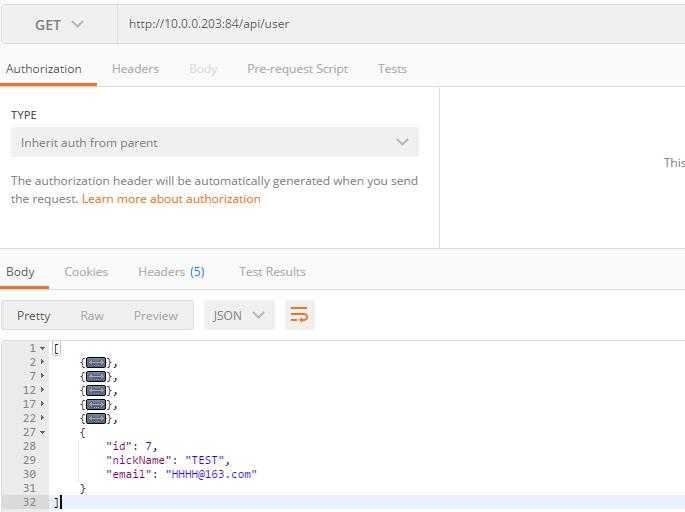Screen dimensions: 685x512
Task: Open the Test Results tab
Action: click(272, 272)
